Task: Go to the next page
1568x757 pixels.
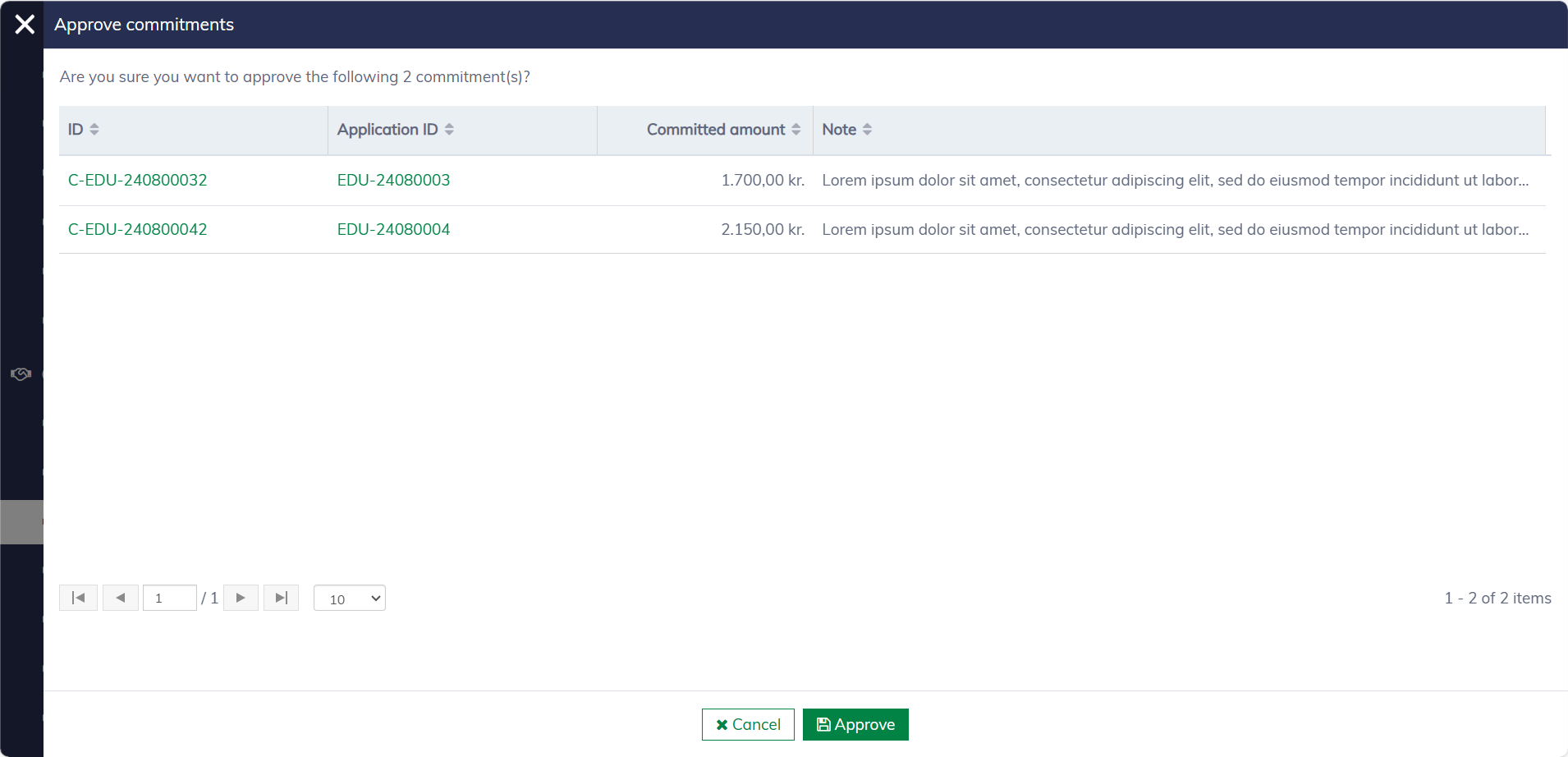Action: click(241, 598)
